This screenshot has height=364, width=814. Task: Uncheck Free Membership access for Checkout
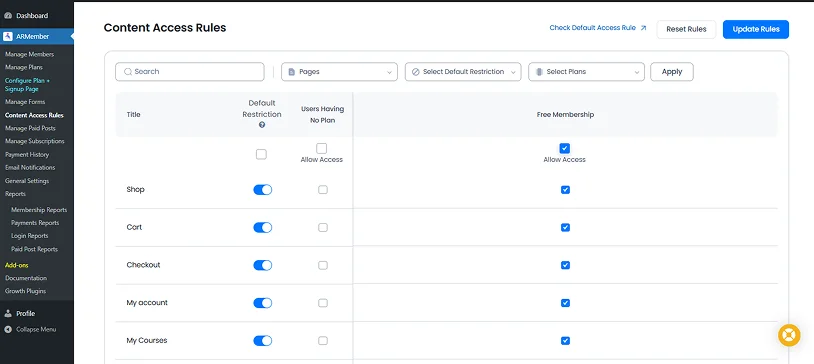565,265
